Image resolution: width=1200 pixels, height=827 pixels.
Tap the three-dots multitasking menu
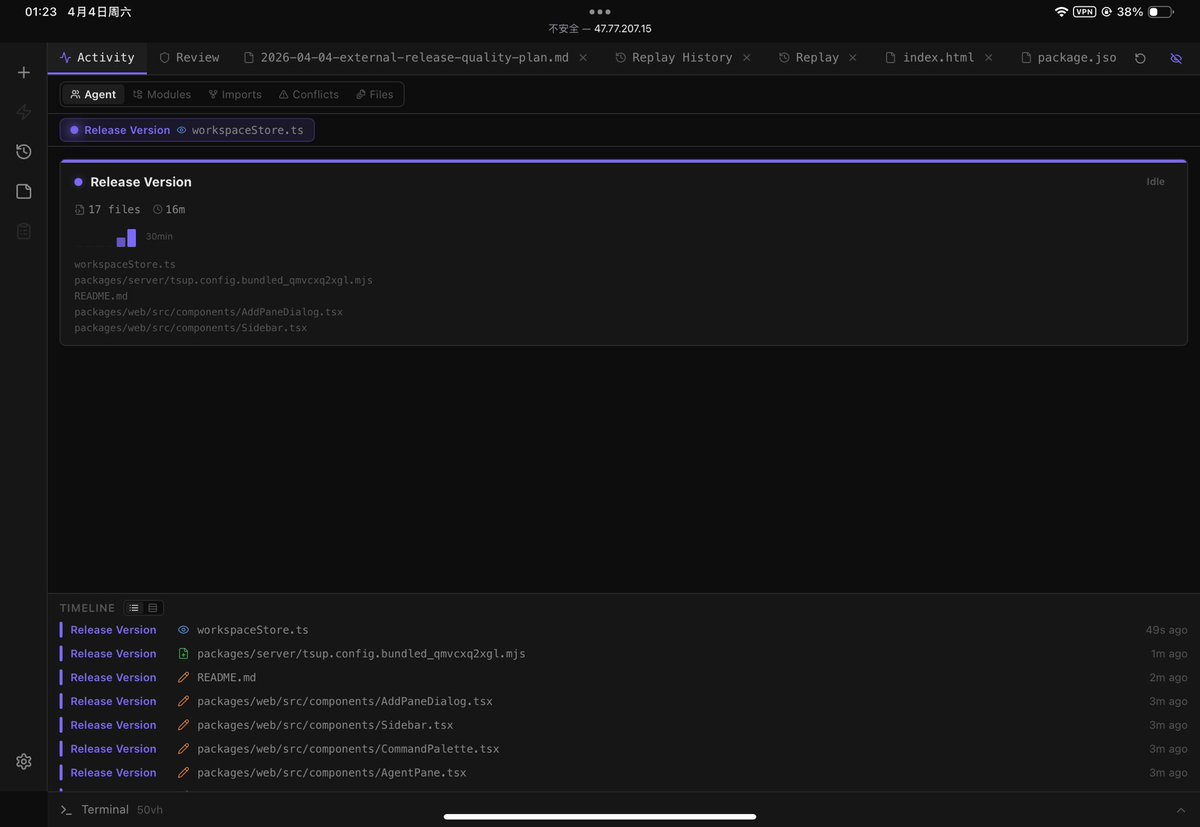(x=600, y=12)
